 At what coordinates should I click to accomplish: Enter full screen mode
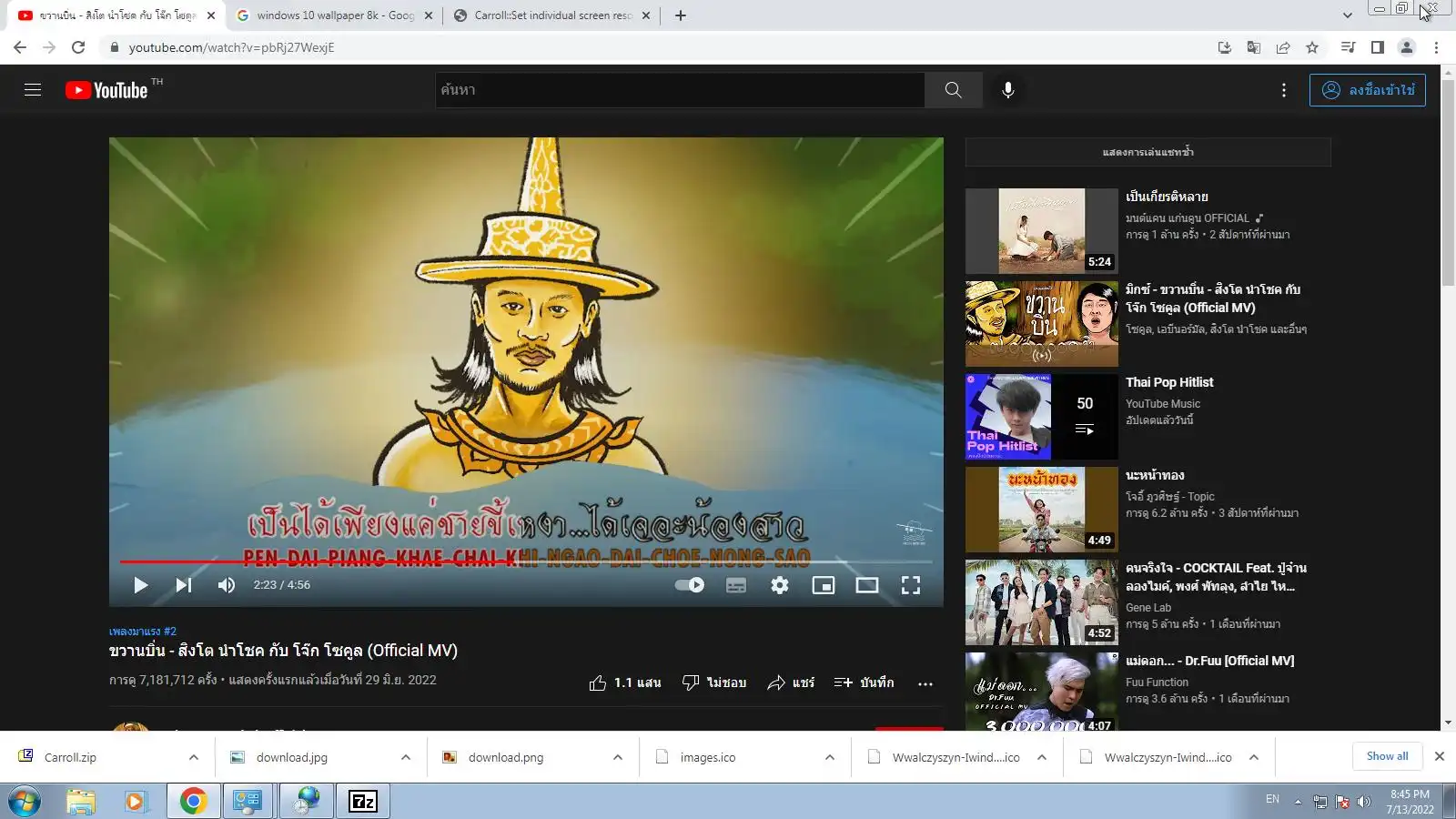911,585
